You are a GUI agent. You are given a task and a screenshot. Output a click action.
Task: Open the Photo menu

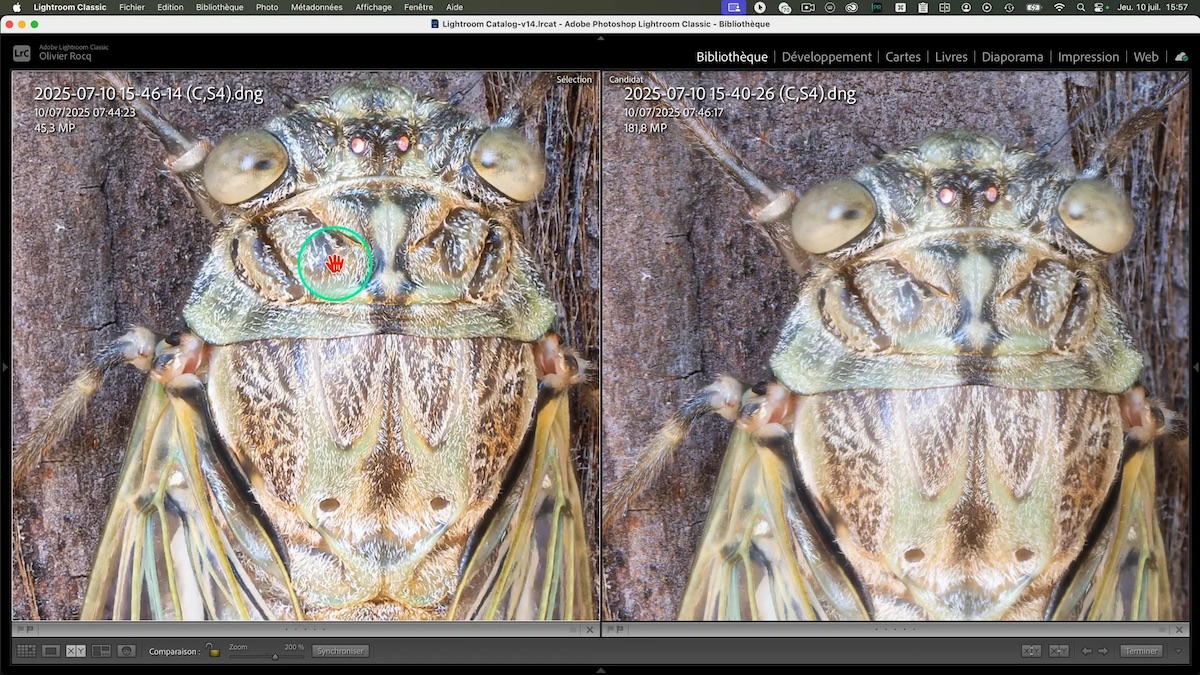(x=267, y=7)
